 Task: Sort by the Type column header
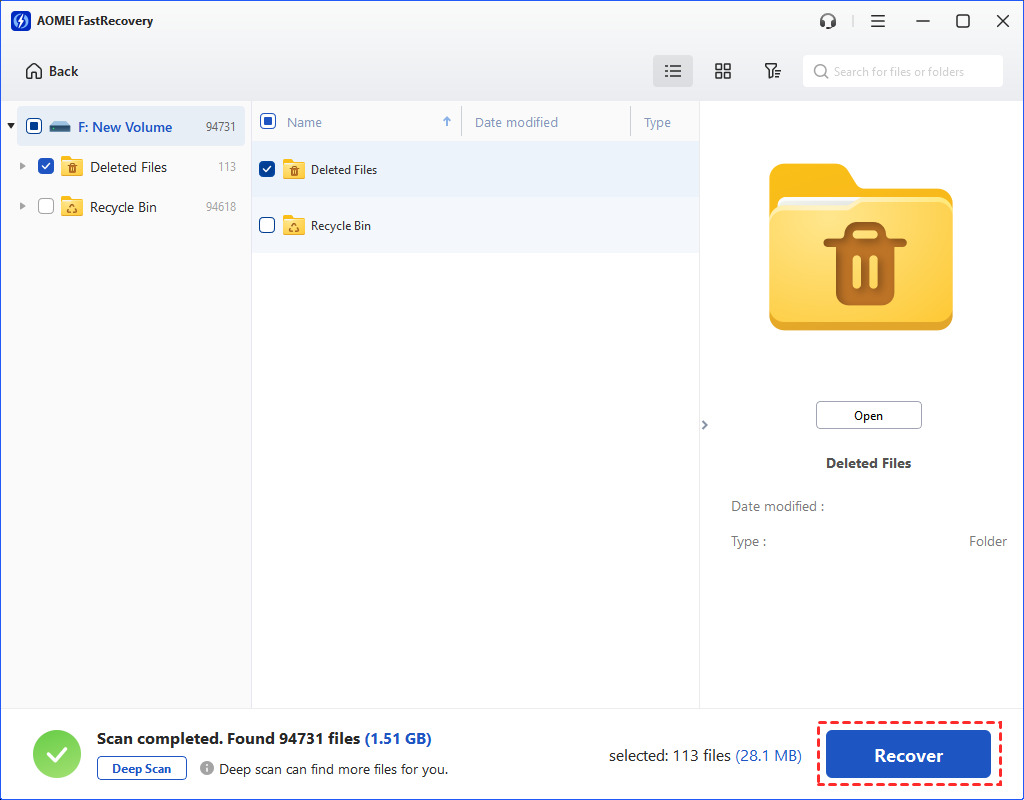657,122
